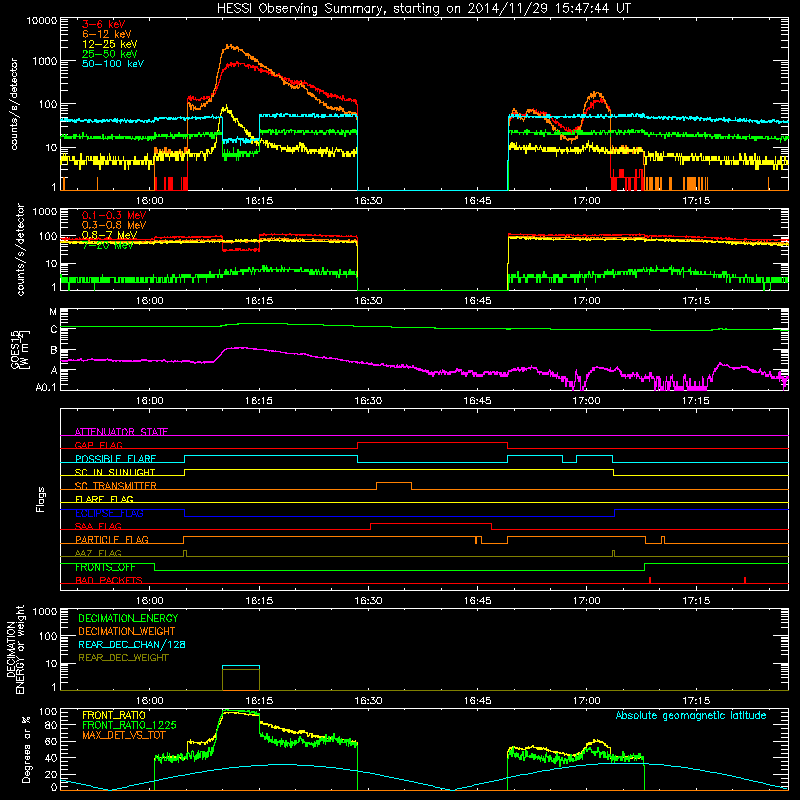The height and width of the screenshot is (800, 800).
Task: Pick the 7-20 MeV legend label
Action: coord(108,245)
